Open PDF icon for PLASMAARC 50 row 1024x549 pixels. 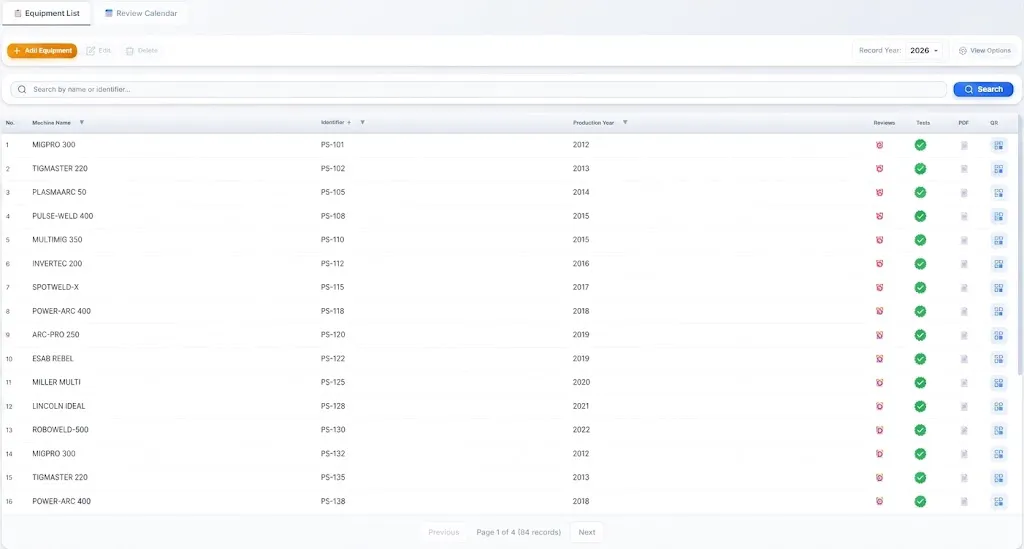(x=964, y=193)
